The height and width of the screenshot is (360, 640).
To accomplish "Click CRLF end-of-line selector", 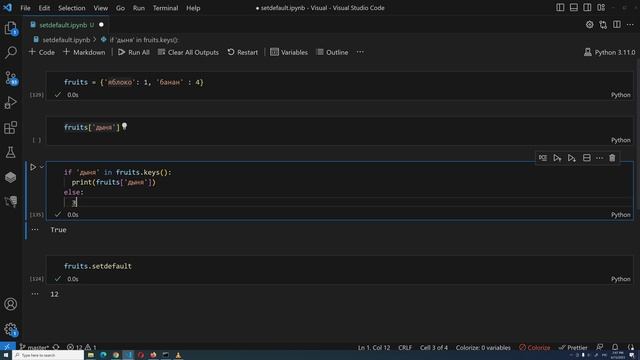I will 405,348.
